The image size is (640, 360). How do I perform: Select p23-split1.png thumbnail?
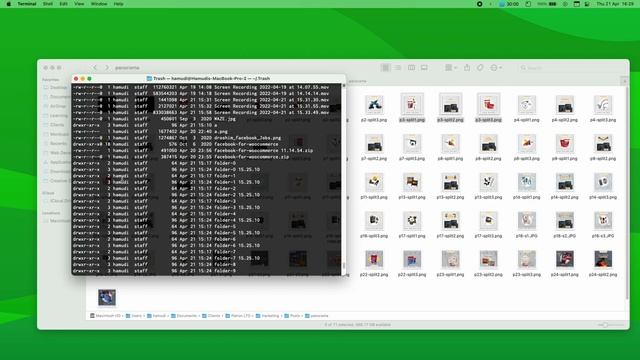(450, 259)
